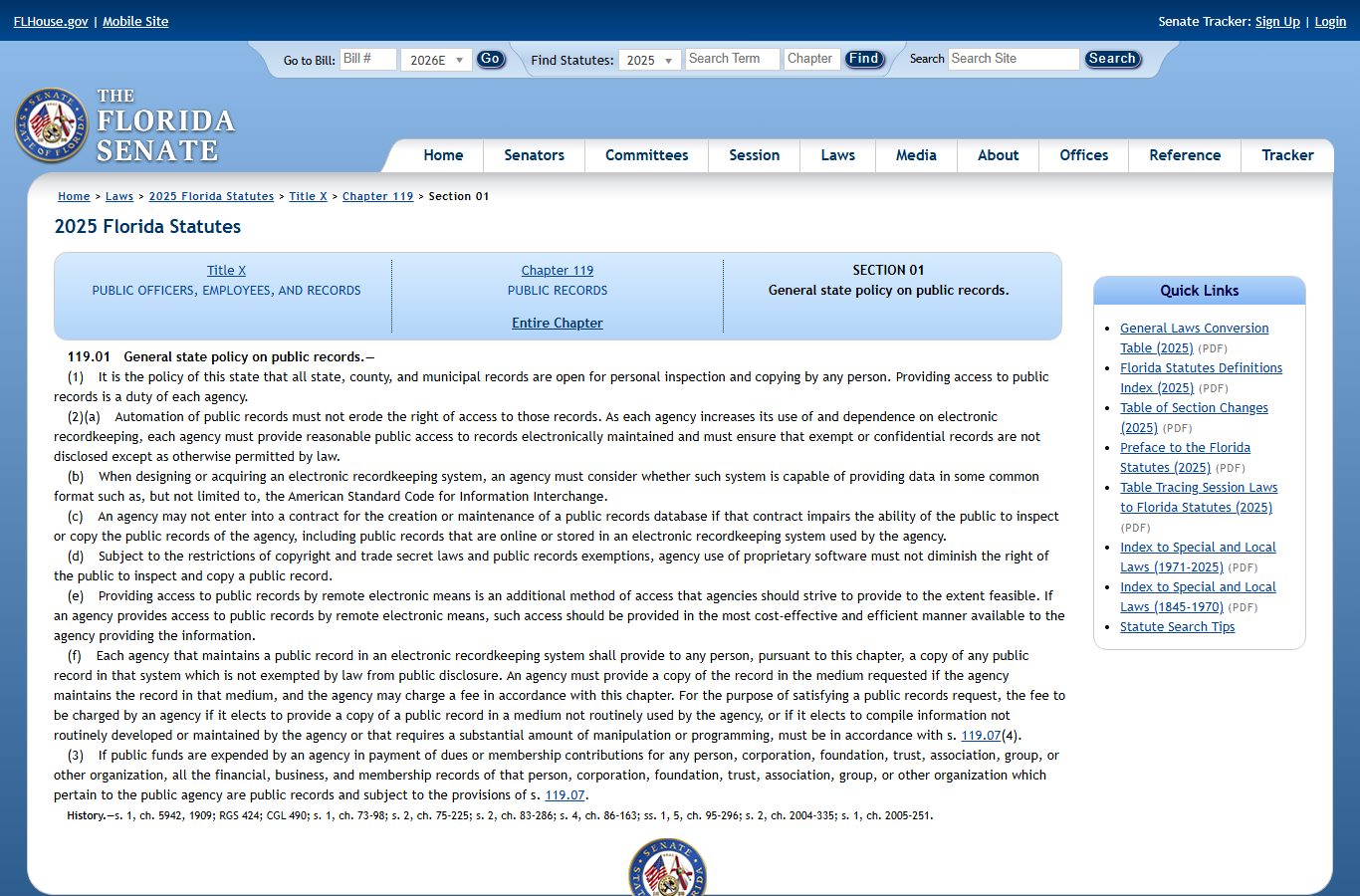Open the Reference navigation tab

[x=1185, y=155]
